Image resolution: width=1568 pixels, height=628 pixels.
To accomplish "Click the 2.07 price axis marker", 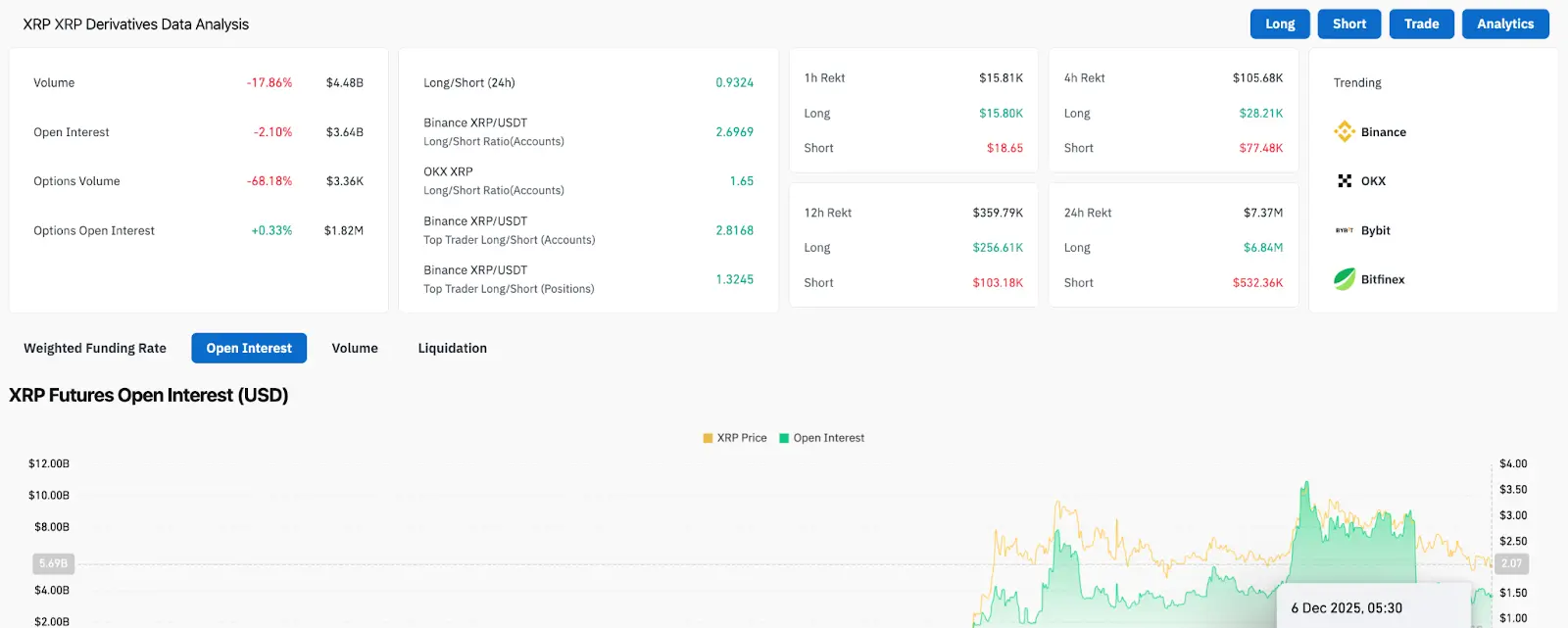I will (x=1512, y=563).
